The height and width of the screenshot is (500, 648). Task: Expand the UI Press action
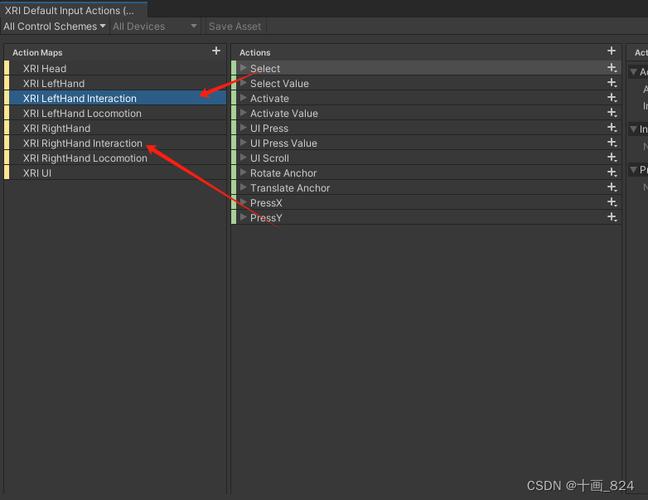click(243, 128)
